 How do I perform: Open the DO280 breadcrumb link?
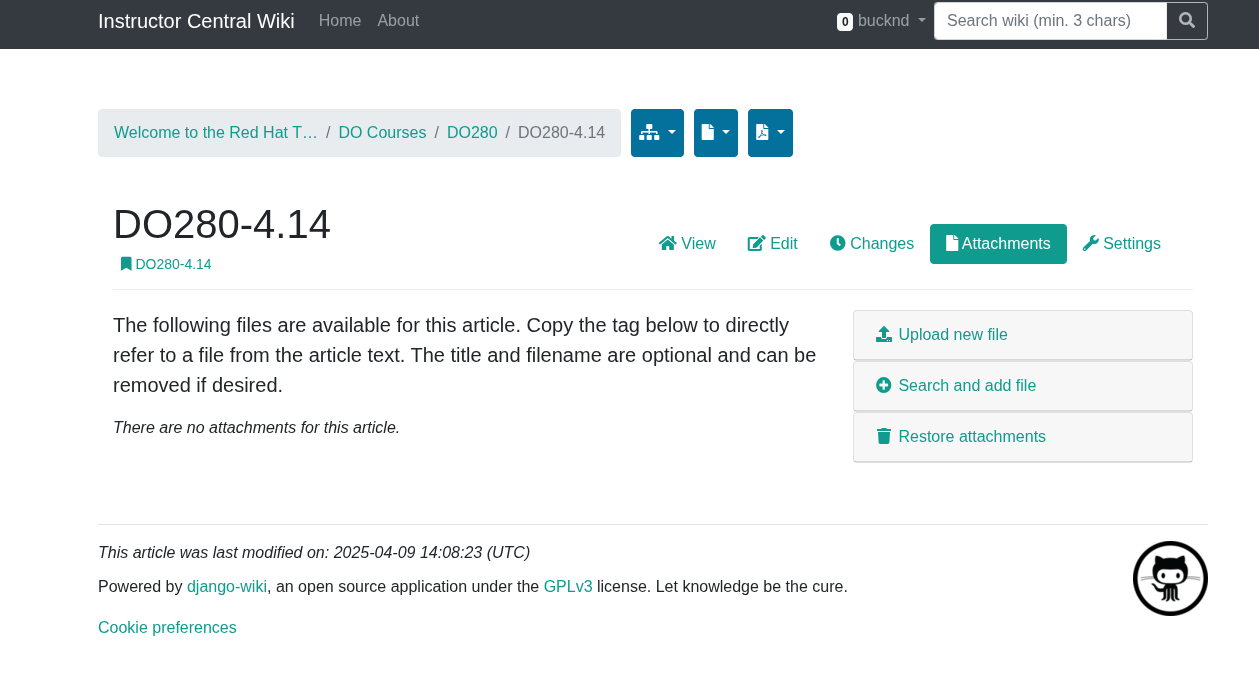(472, 133)
